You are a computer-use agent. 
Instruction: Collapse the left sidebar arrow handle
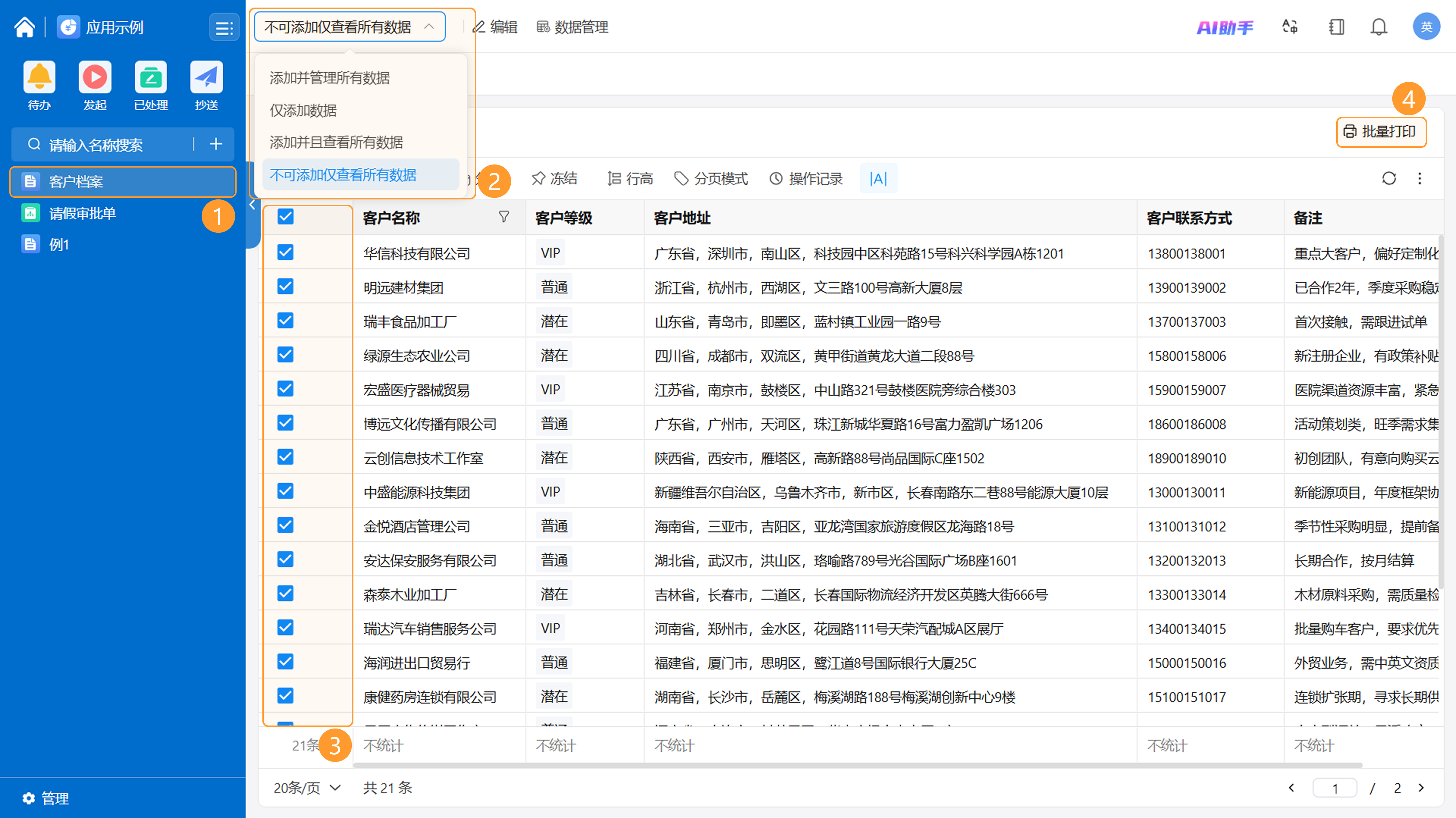[252, 205]
